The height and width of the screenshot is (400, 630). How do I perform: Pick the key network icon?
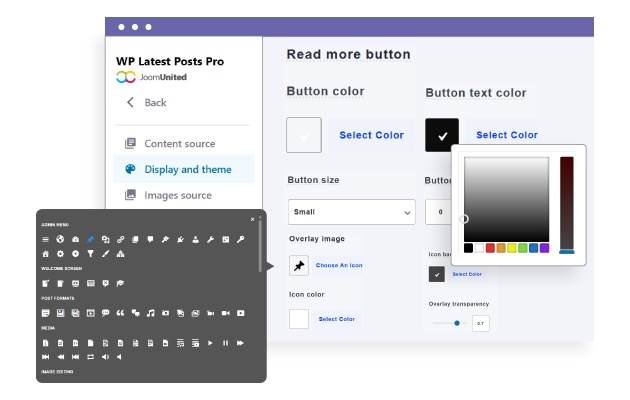tap(240, 239)
